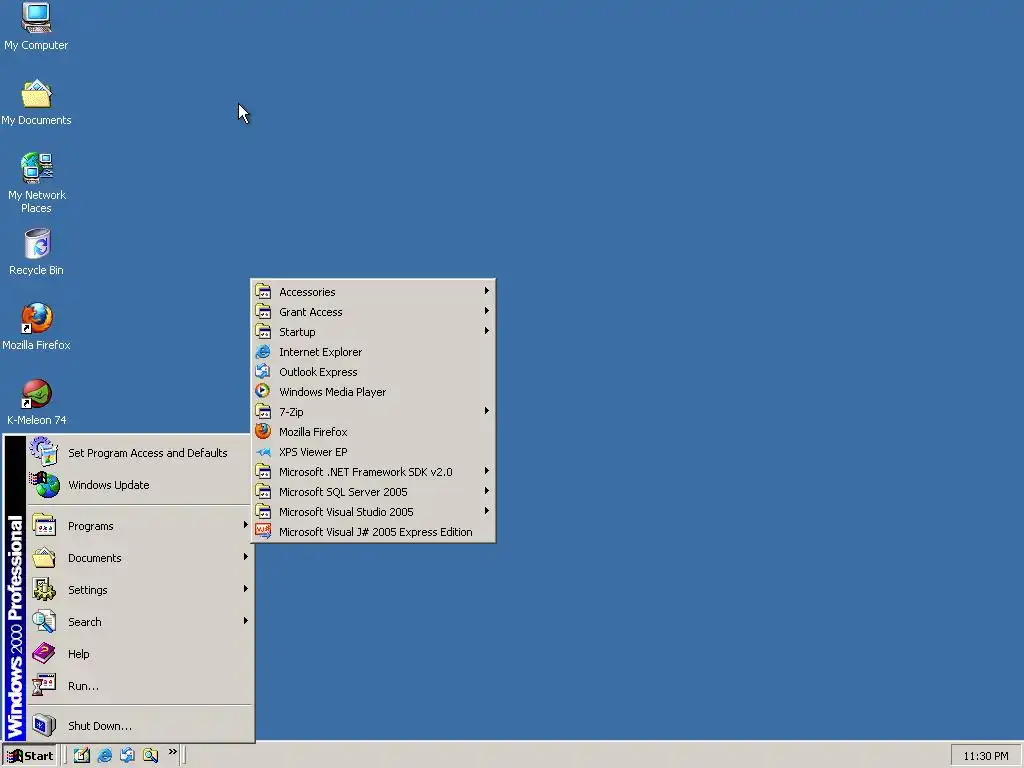Click the fourth quick launch icon with magnifier
The height and width of the screenshot is (768, 1024).
150,755
